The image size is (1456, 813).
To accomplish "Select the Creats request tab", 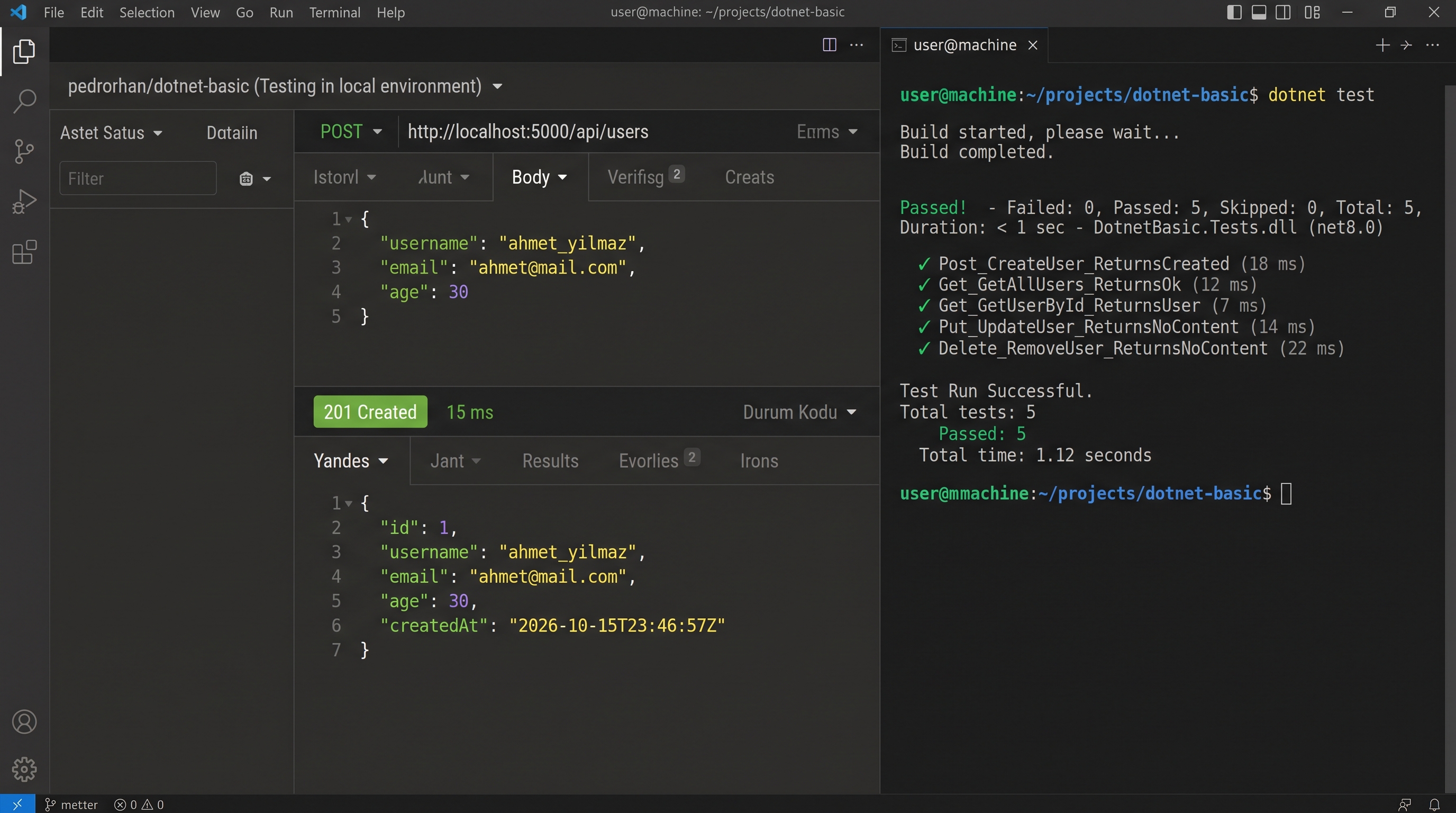I will pyautogui.click(x=750, y=177).
